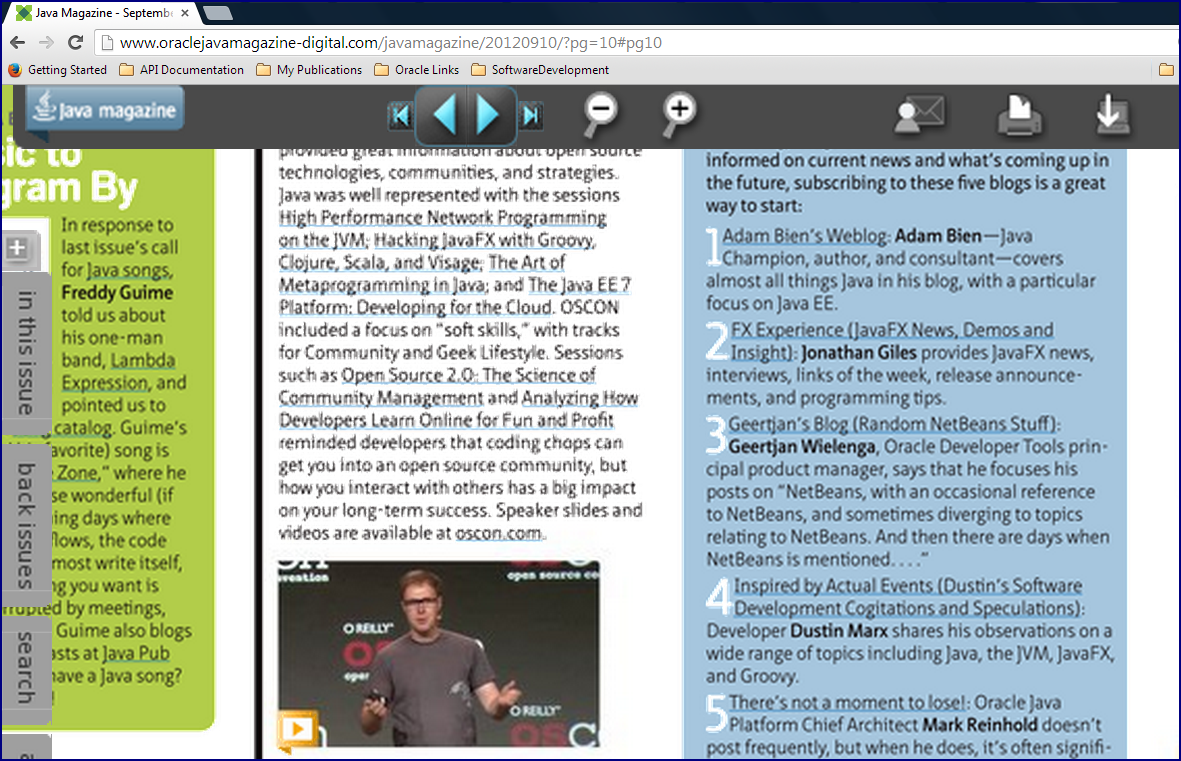Zoom out using the minus magnifier
The width and height of the screenshot is (1181, 761).
(x=600, y=115)
